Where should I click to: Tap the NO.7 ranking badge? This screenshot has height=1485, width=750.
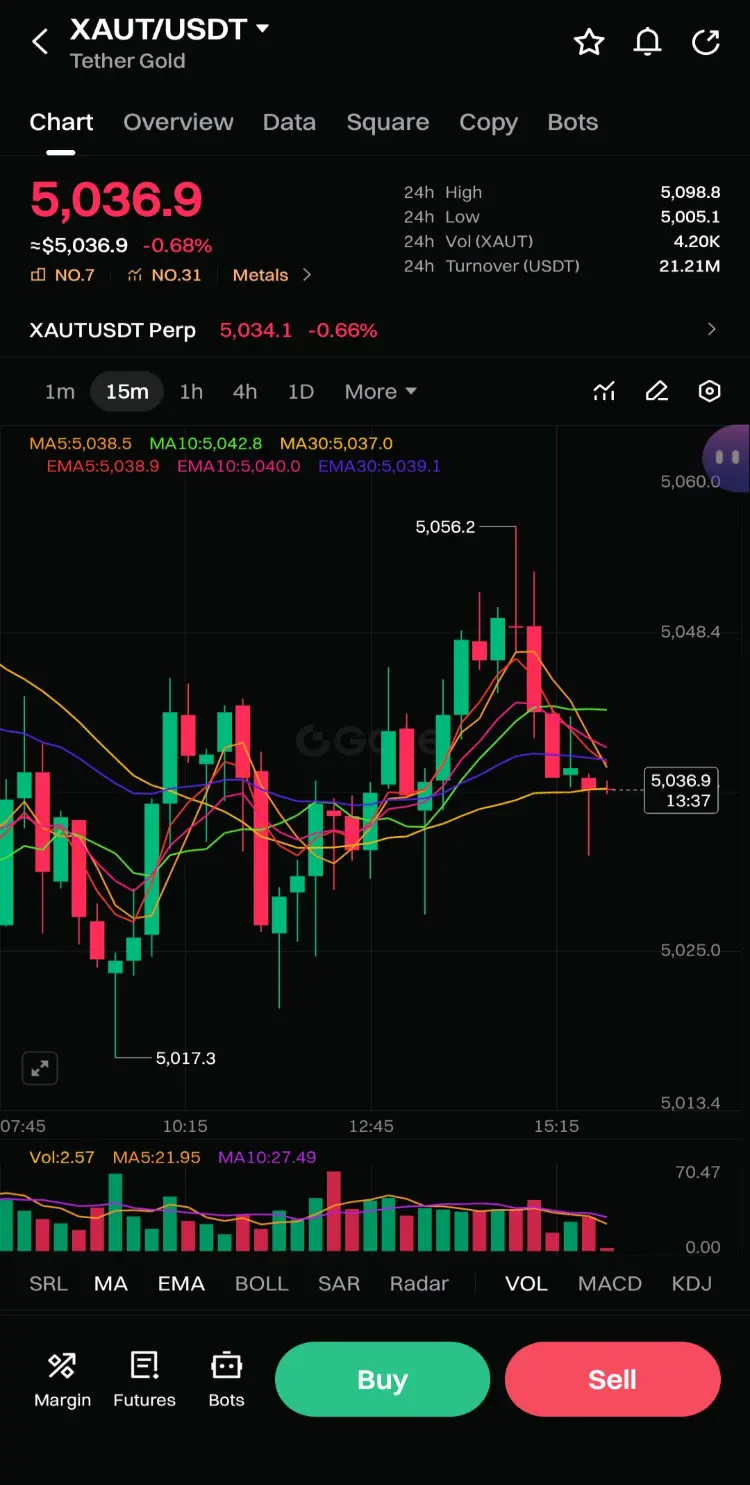(x=63, y=275)
